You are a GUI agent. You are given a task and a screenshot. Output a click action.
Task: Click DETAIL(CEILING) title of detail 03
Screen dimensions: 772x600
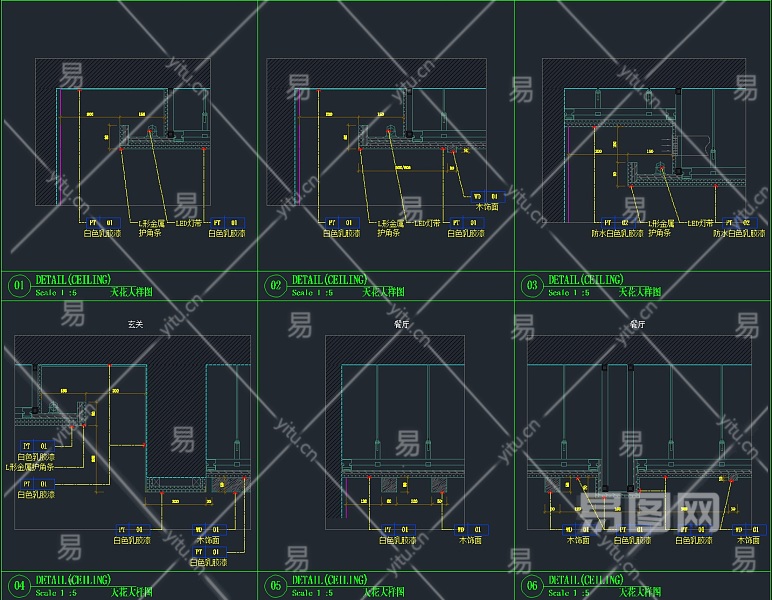pos(586,280)
